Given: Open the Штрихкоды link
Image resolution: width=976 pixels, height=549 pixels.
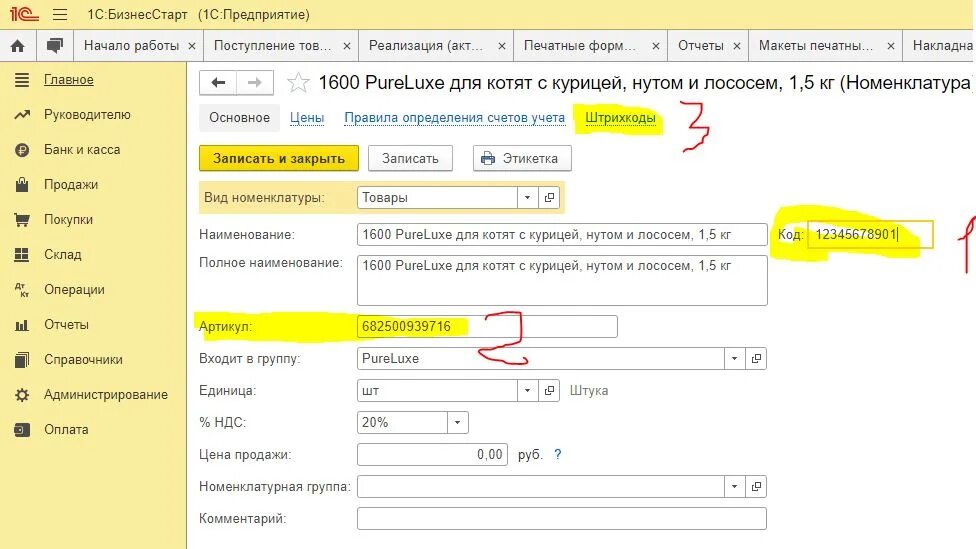Looking at the screenshot, I should tap(620, 118).
